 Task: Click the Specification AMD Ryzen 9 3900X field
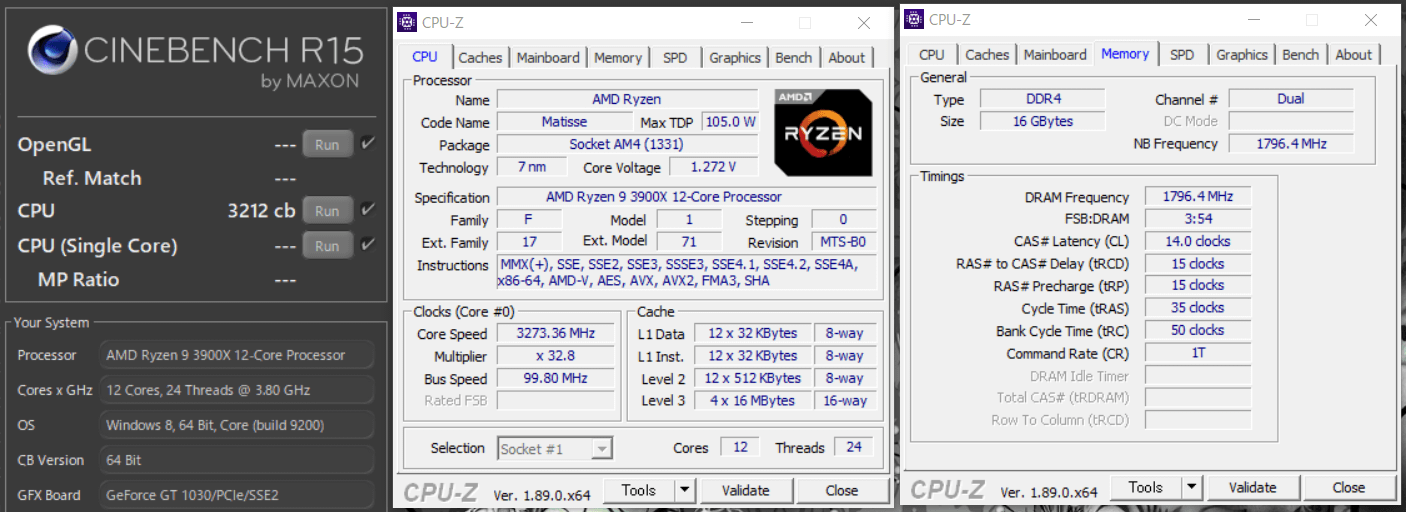(686, 197)
